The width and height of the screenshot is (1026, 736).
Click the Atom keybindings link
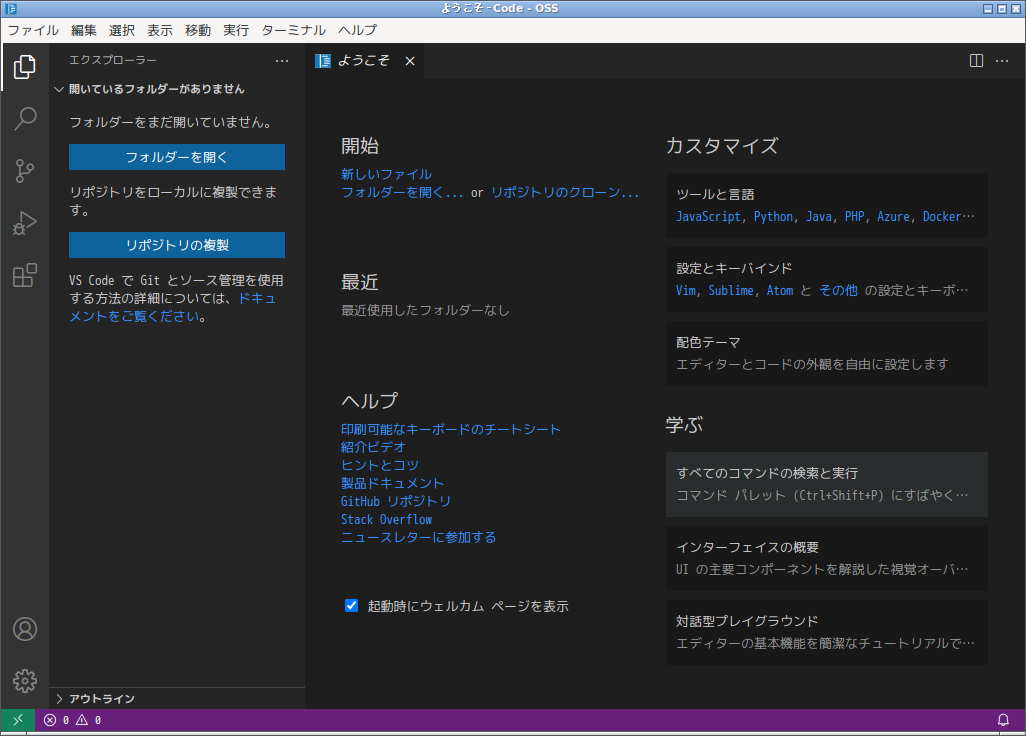pyautogui.click(x=779, y=290)
